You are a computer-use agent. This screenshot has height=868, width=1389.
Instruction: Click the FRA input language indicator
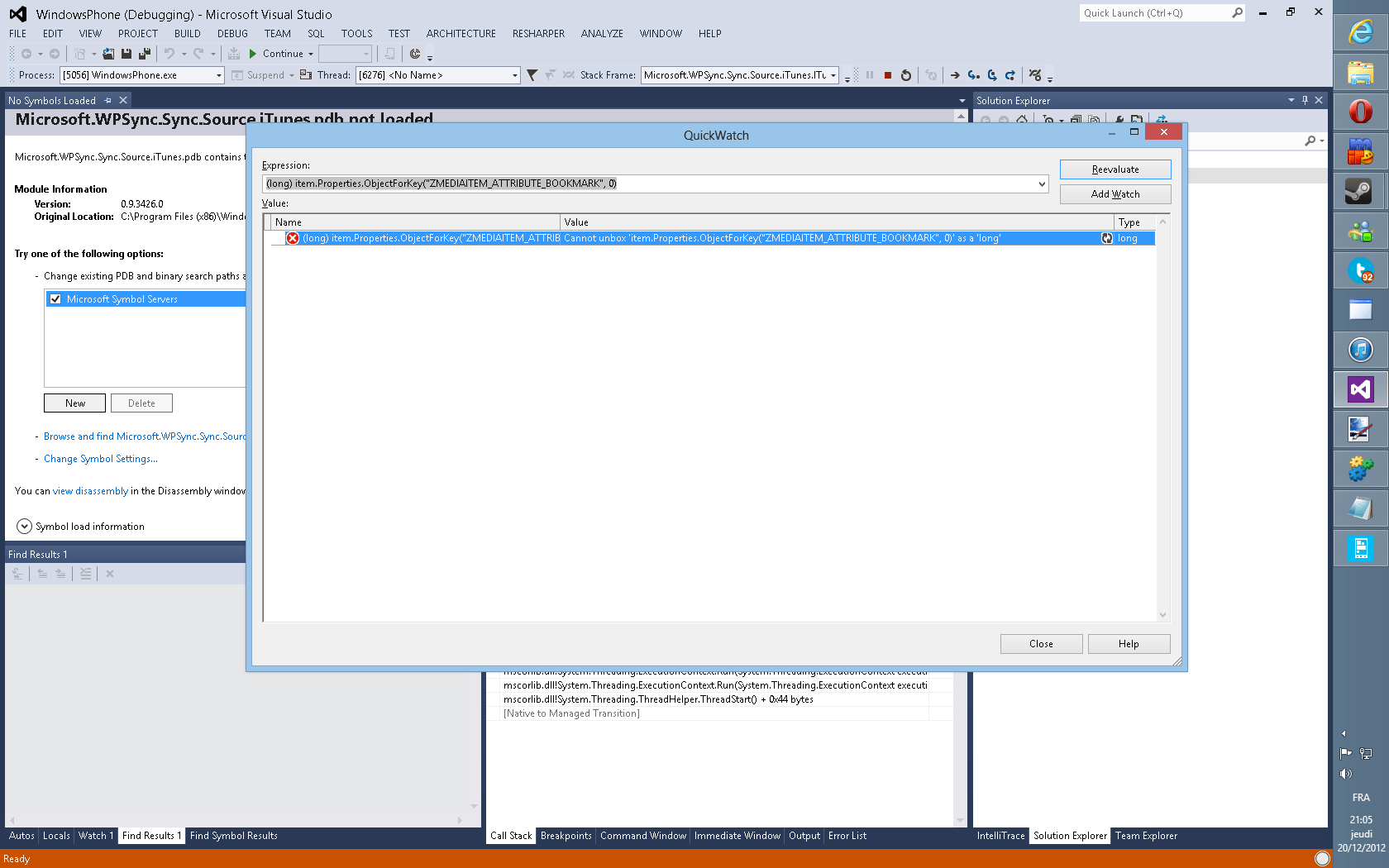[x=1361, y=798]
